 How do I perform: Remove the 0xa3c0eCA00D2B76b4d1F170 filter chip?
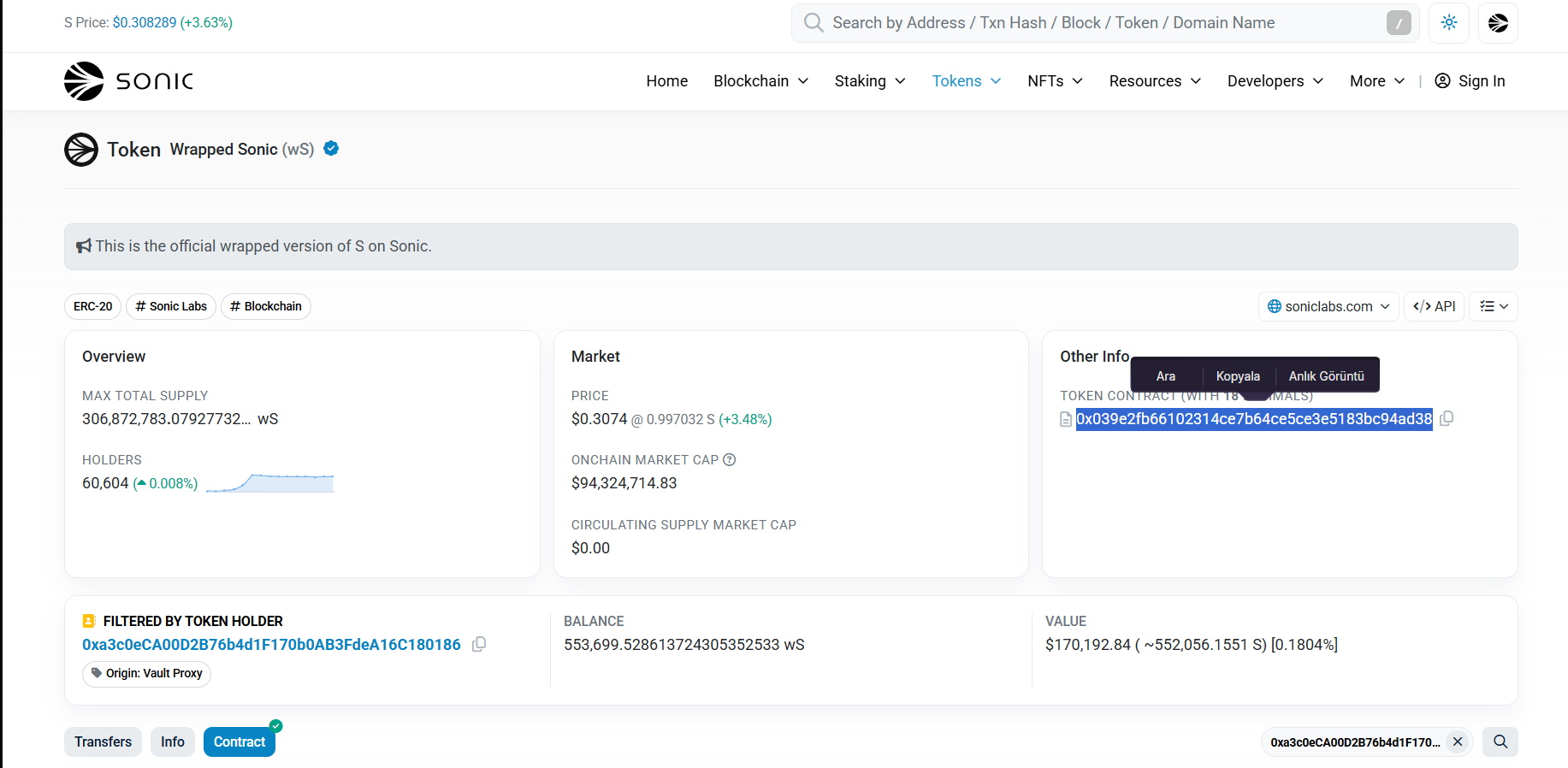click(x=1458, y=742)
